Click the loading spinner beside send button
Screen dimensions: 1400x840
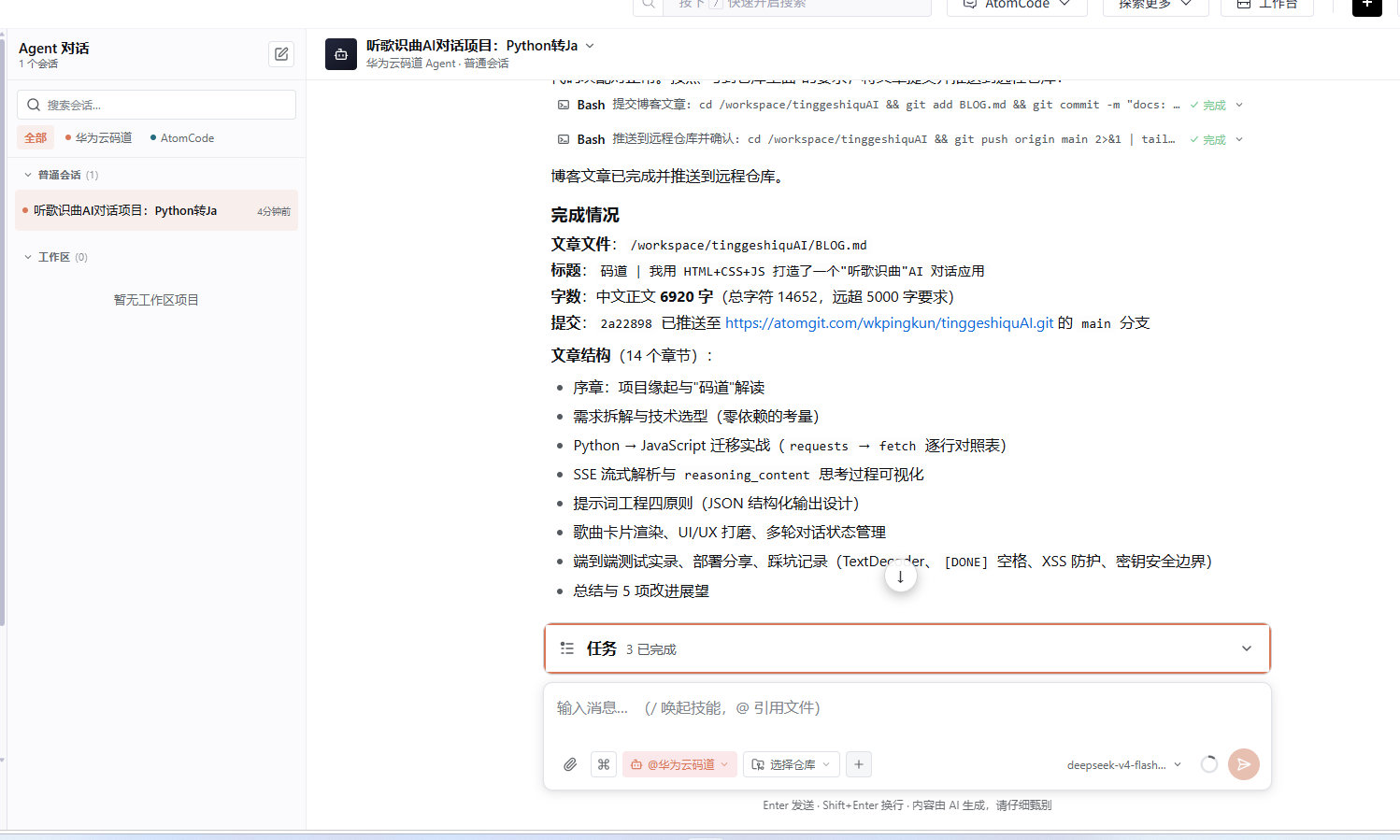click(1209, 764)
